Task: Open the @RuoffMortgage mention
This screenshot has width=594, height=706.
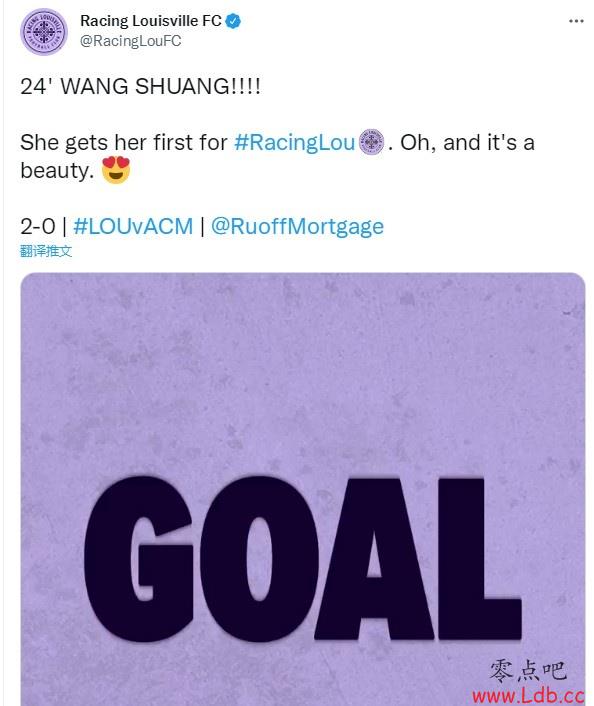Action: 297,226
